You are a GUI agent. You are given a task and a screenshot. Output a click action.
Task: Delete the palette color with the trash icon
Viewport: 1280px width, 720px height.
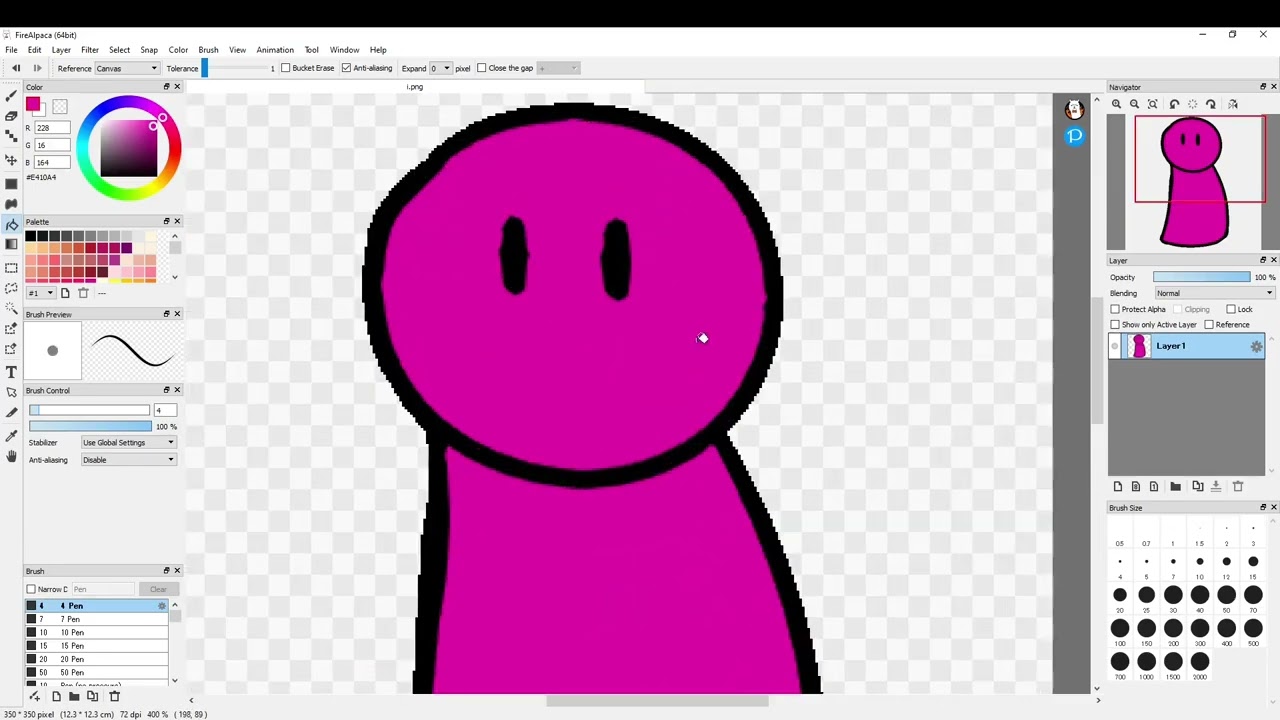coord(83,293)
